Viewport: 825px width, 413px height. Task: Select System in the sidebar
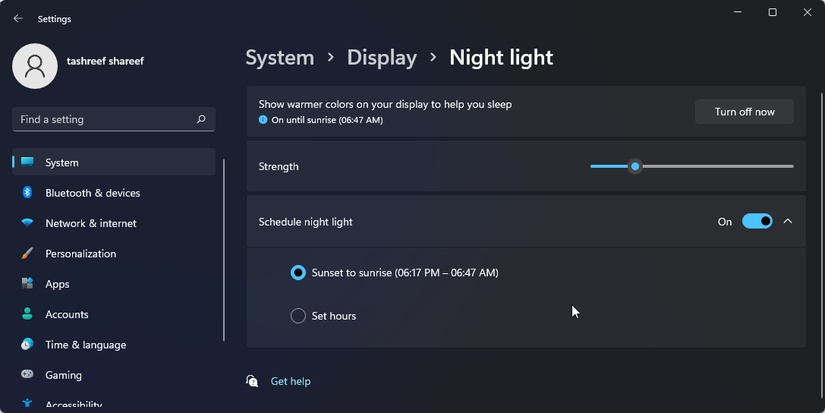(x=62, y=162)
